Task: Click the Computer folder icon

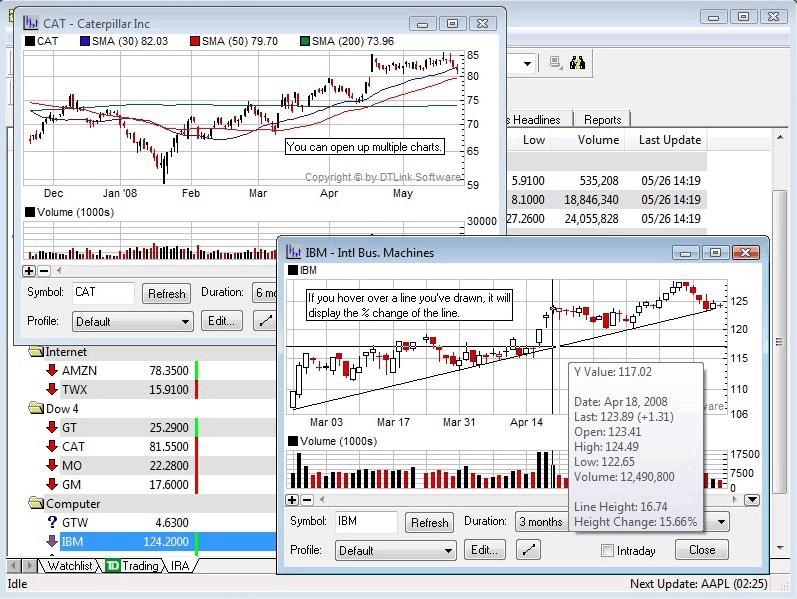Action: 37,503
